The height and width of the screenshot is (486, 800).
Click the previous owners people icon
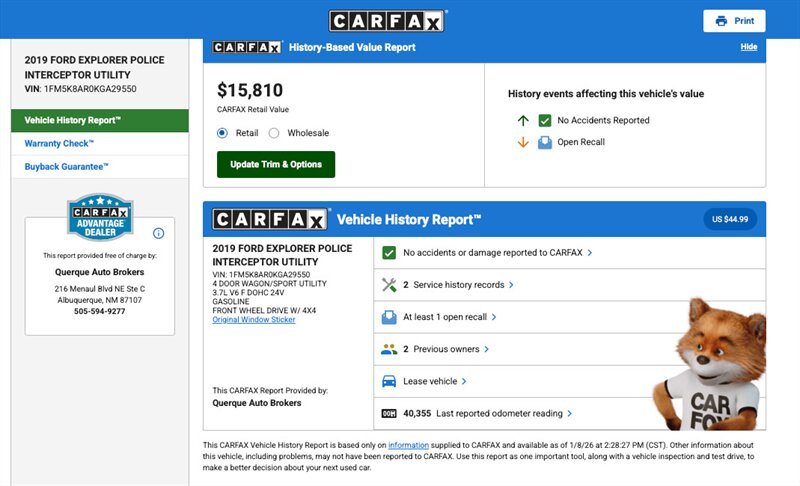pos(389,349)
